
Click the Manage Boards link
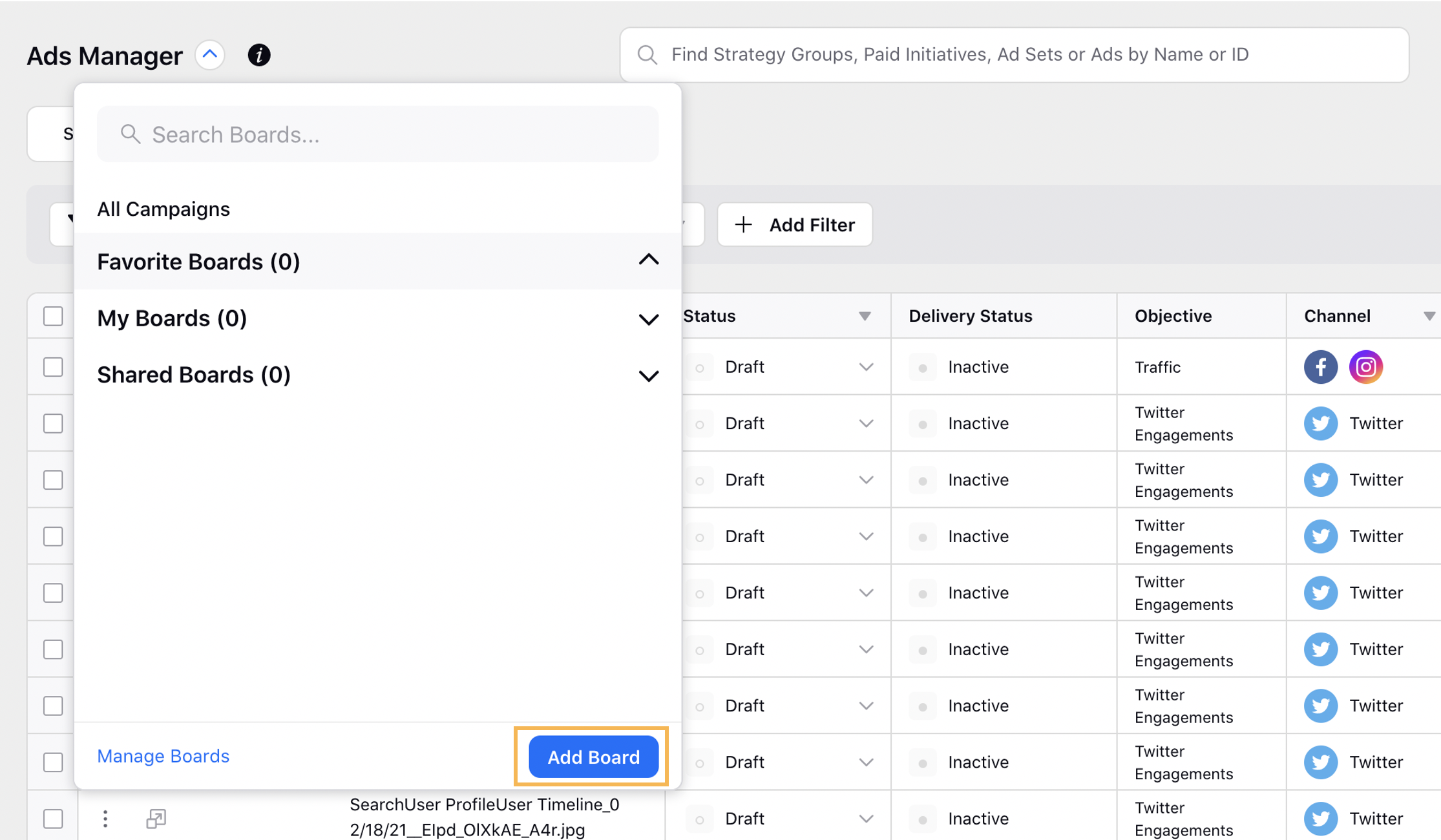click(163, 756)
